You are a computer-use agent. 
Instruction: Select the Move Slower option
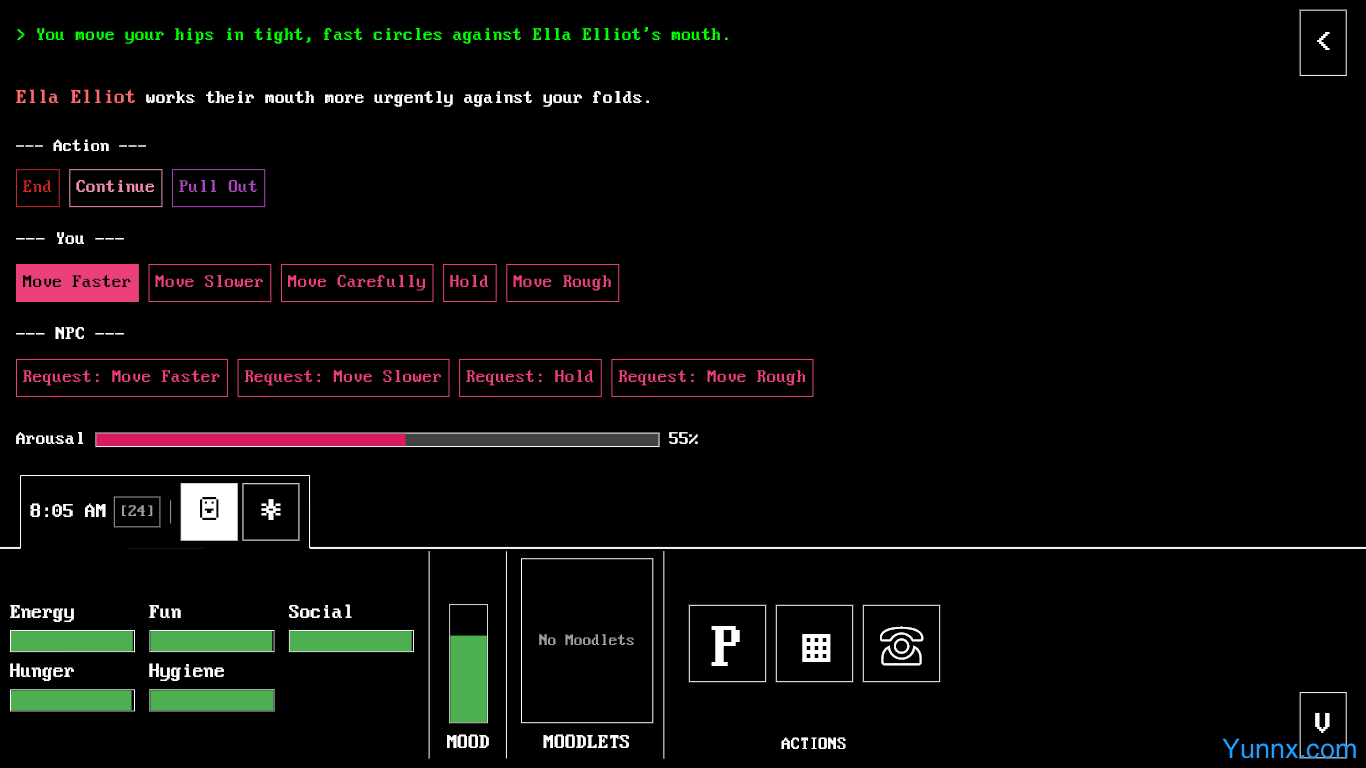[x=209, y=283]
